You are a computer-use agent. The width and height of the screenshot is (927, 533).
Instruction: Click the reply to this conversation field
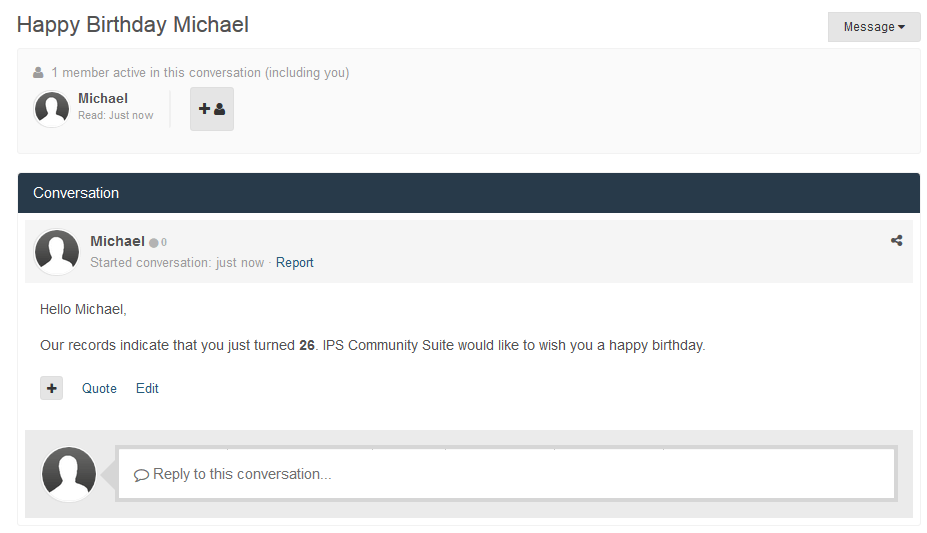[506, 474]
